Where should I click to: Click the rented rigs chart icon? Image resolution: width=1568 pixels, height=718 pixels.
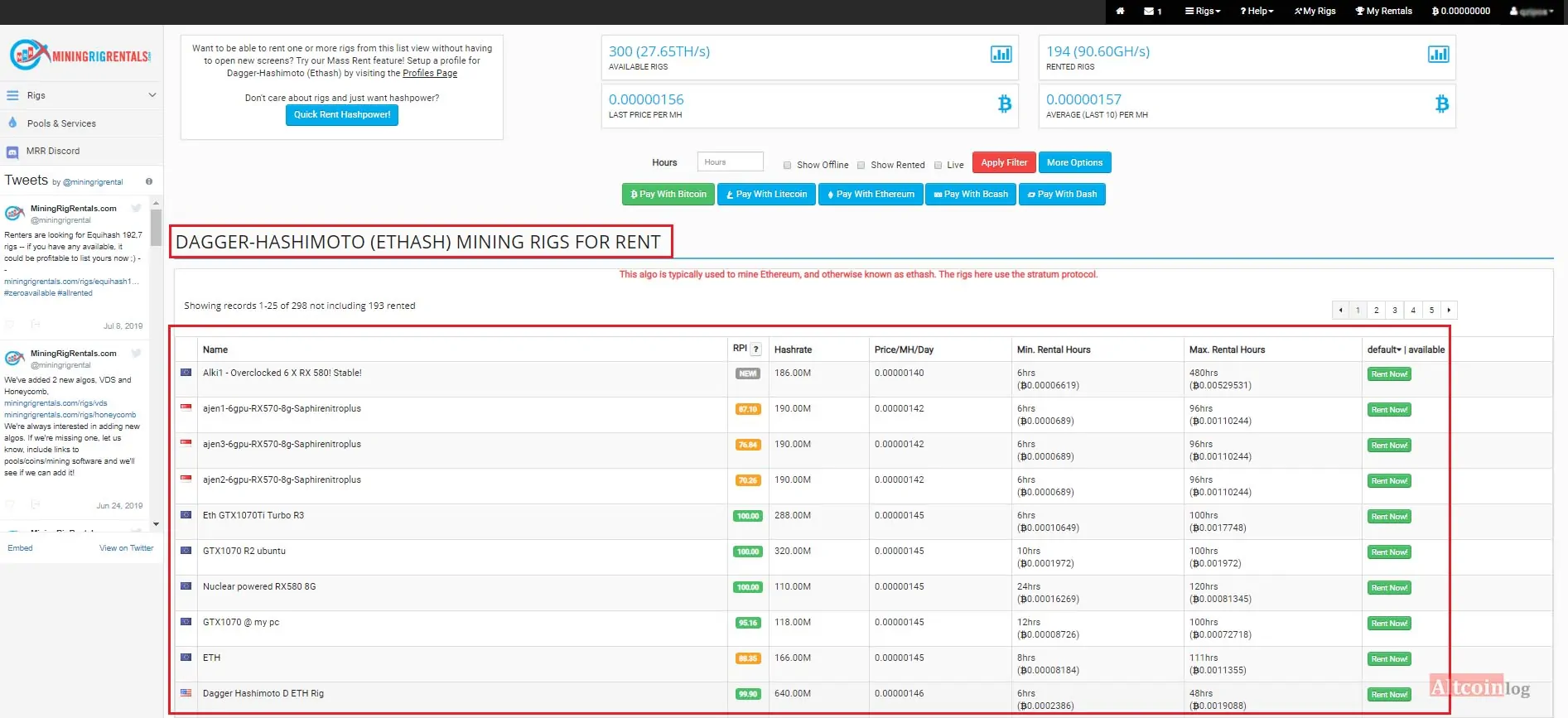tap(1438, 54)
